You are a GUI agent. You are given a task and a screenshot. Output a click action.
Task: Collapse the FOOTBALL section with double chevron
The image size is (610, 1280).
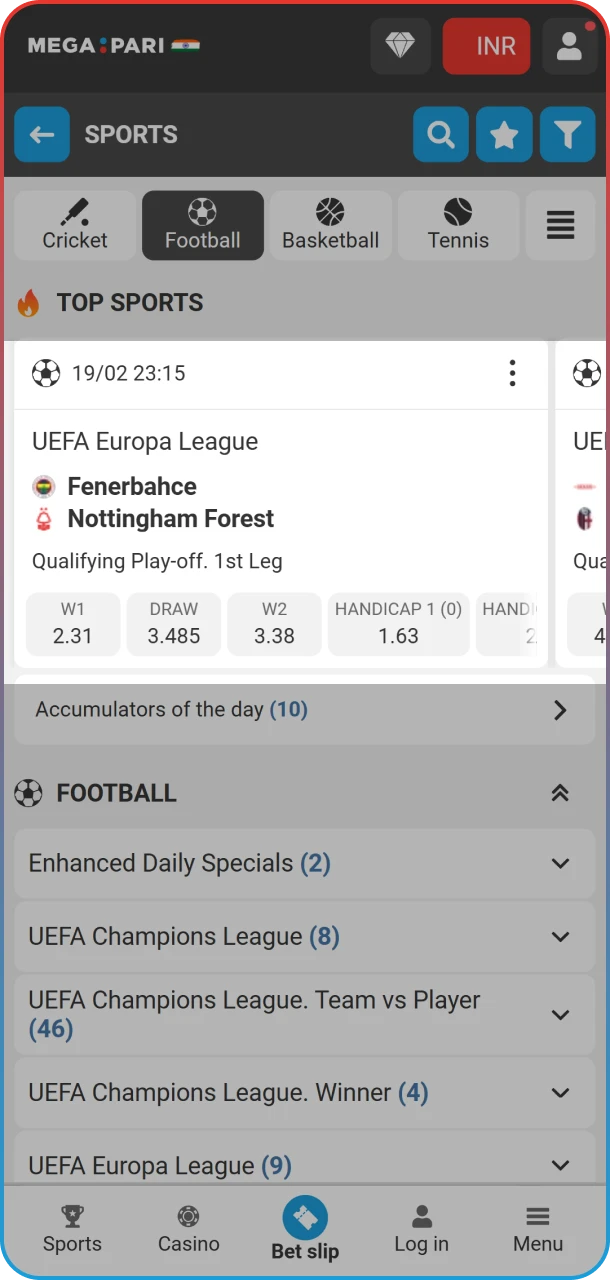(561, 793)
